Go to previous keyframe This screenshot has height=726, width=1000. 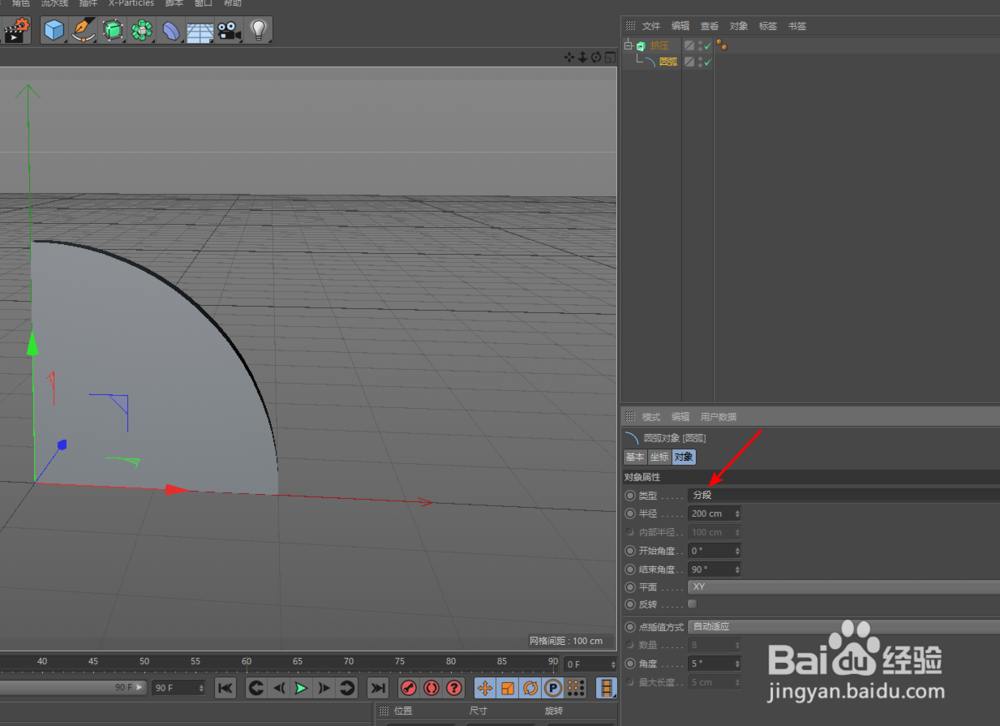tap(256, 688)
